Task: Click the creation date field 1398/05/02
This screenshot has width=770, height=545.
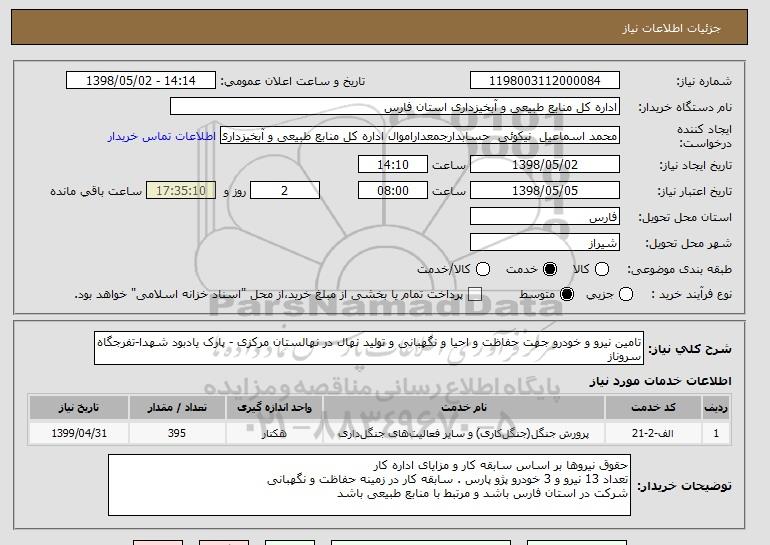Action: (x=545, y=164)
